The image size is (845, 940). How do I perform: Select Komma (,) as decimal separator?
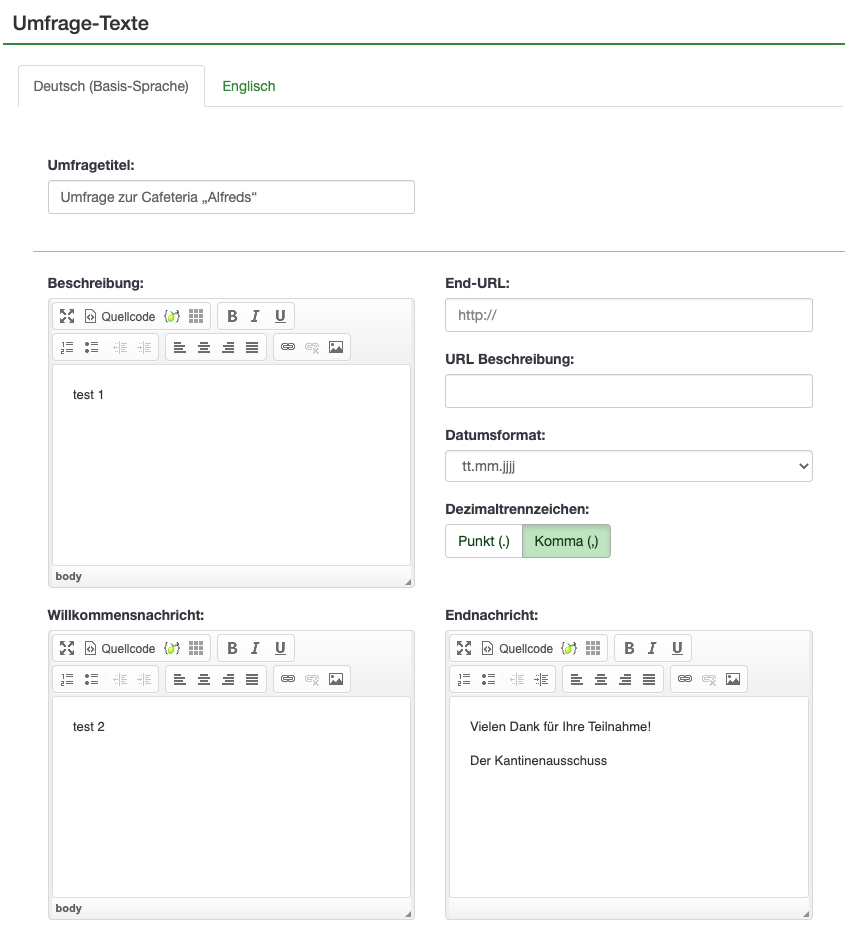[x=566, y=541]
